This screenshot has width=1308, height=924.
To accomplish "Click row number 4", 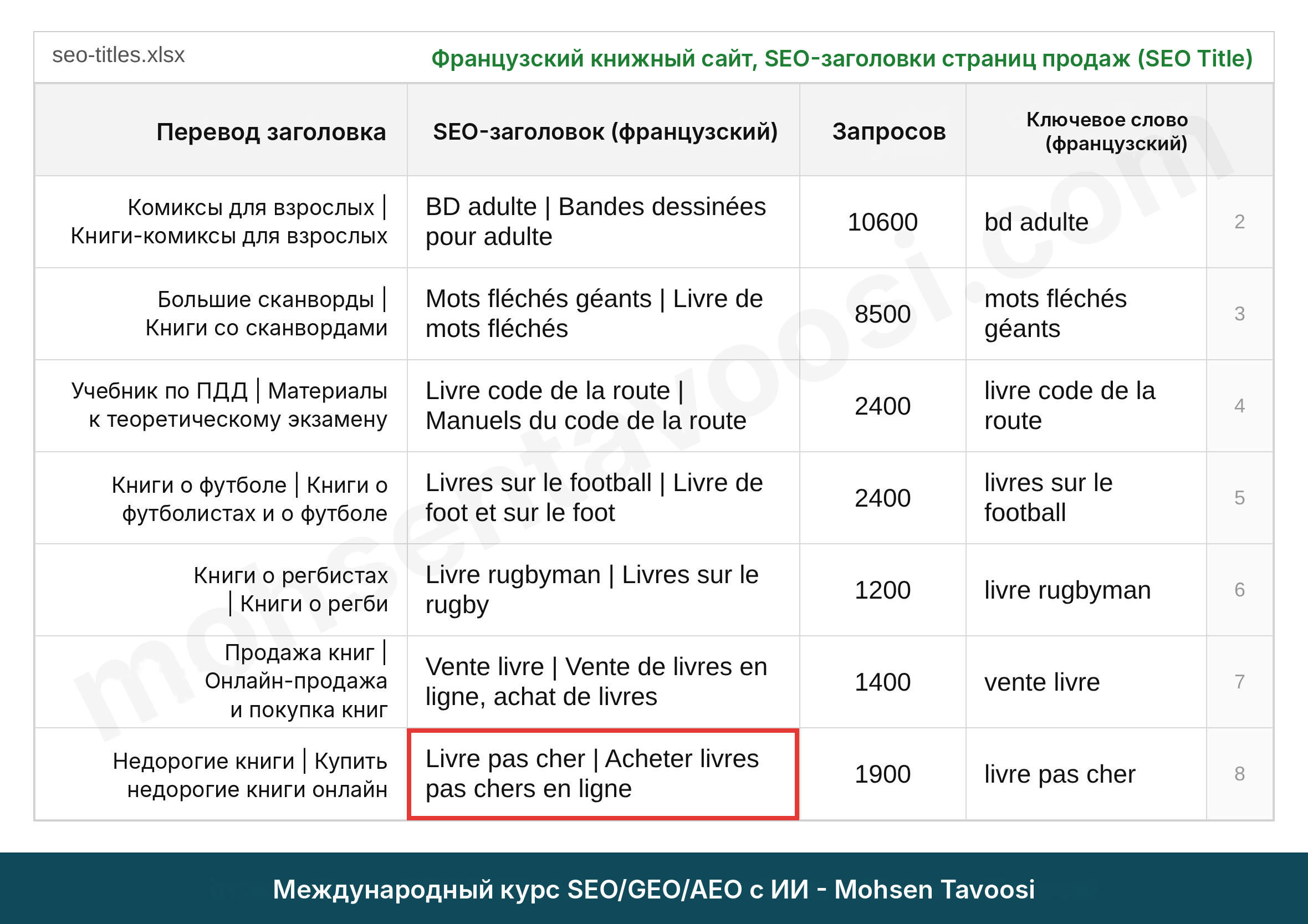I will 1240,406.
